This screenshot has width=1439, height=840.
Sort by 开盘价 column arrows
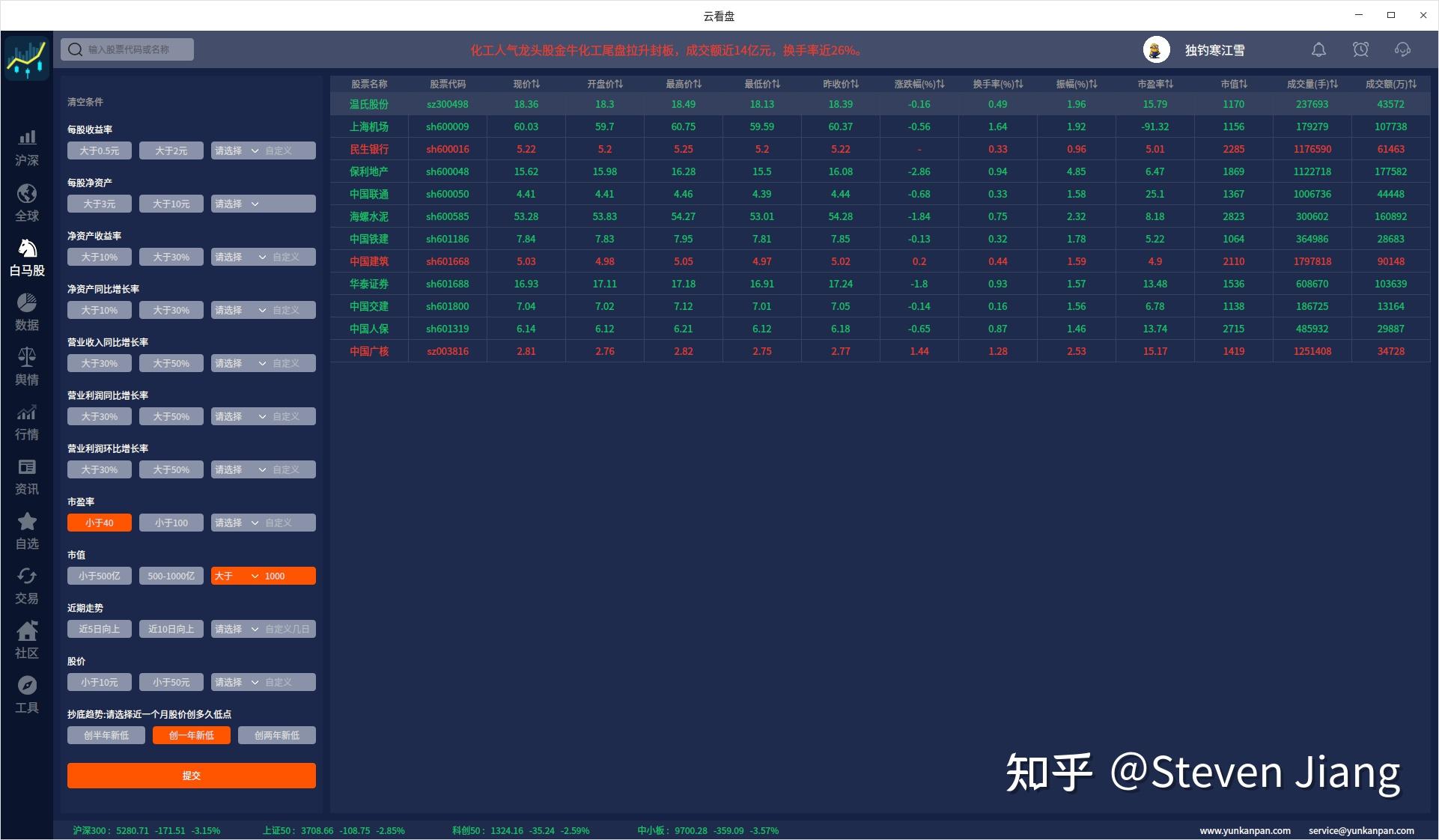click(618, 84)
